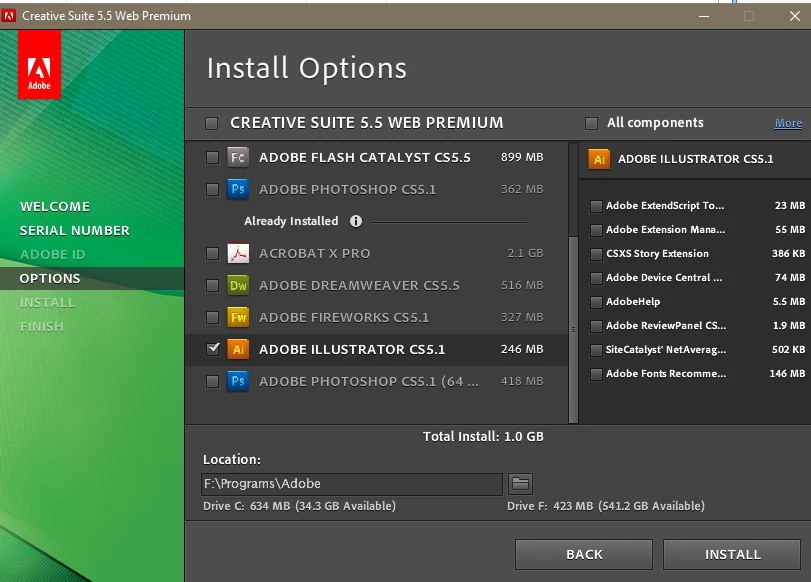Click the Fireworks Fw icon
Screen dimensions: 811x582
pyautogui.click(x=238, y=317)
